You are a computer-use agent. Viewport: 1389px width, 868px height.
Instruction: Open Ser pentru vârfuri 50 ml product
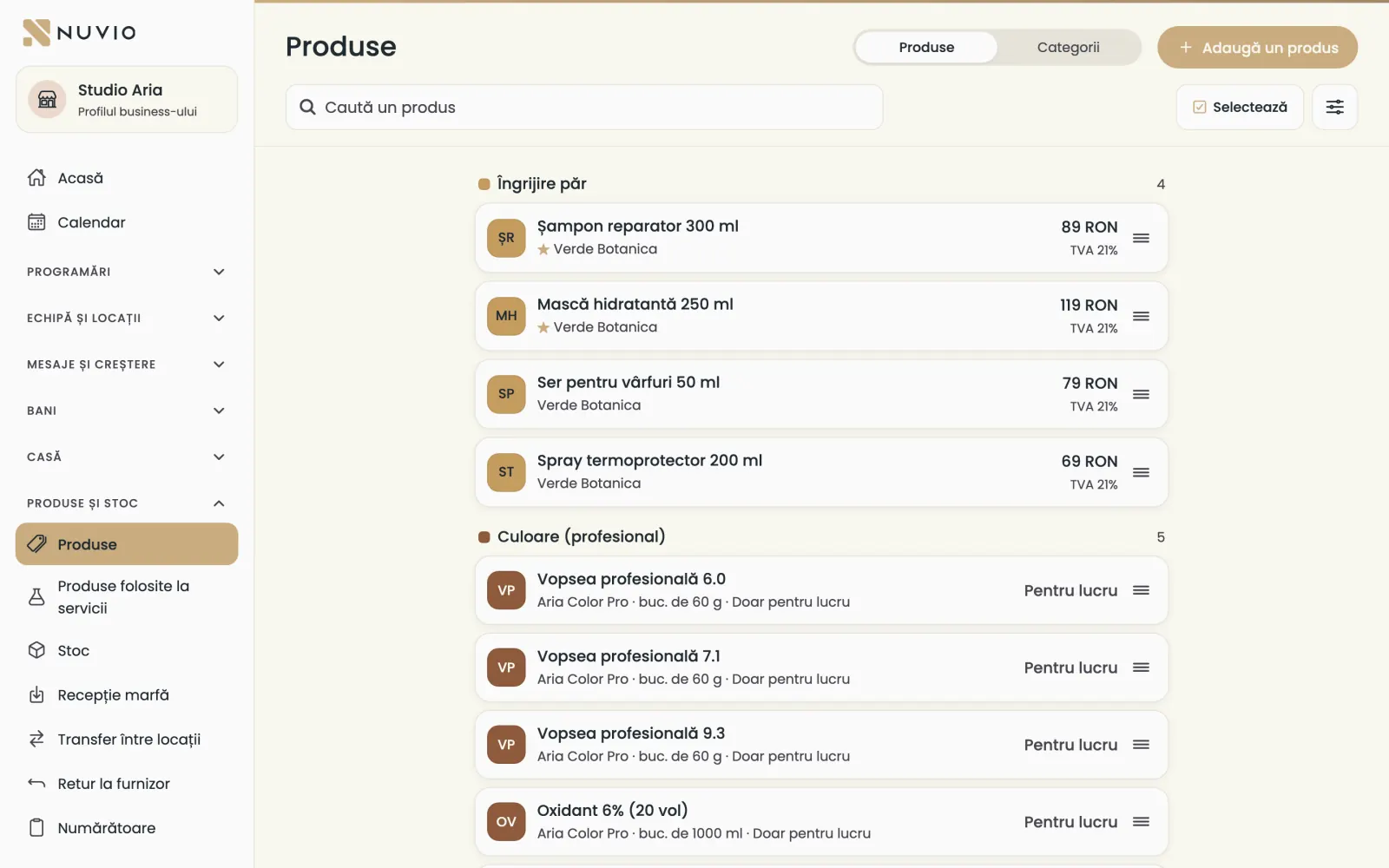pyautogui.click(x=821, y=394)
